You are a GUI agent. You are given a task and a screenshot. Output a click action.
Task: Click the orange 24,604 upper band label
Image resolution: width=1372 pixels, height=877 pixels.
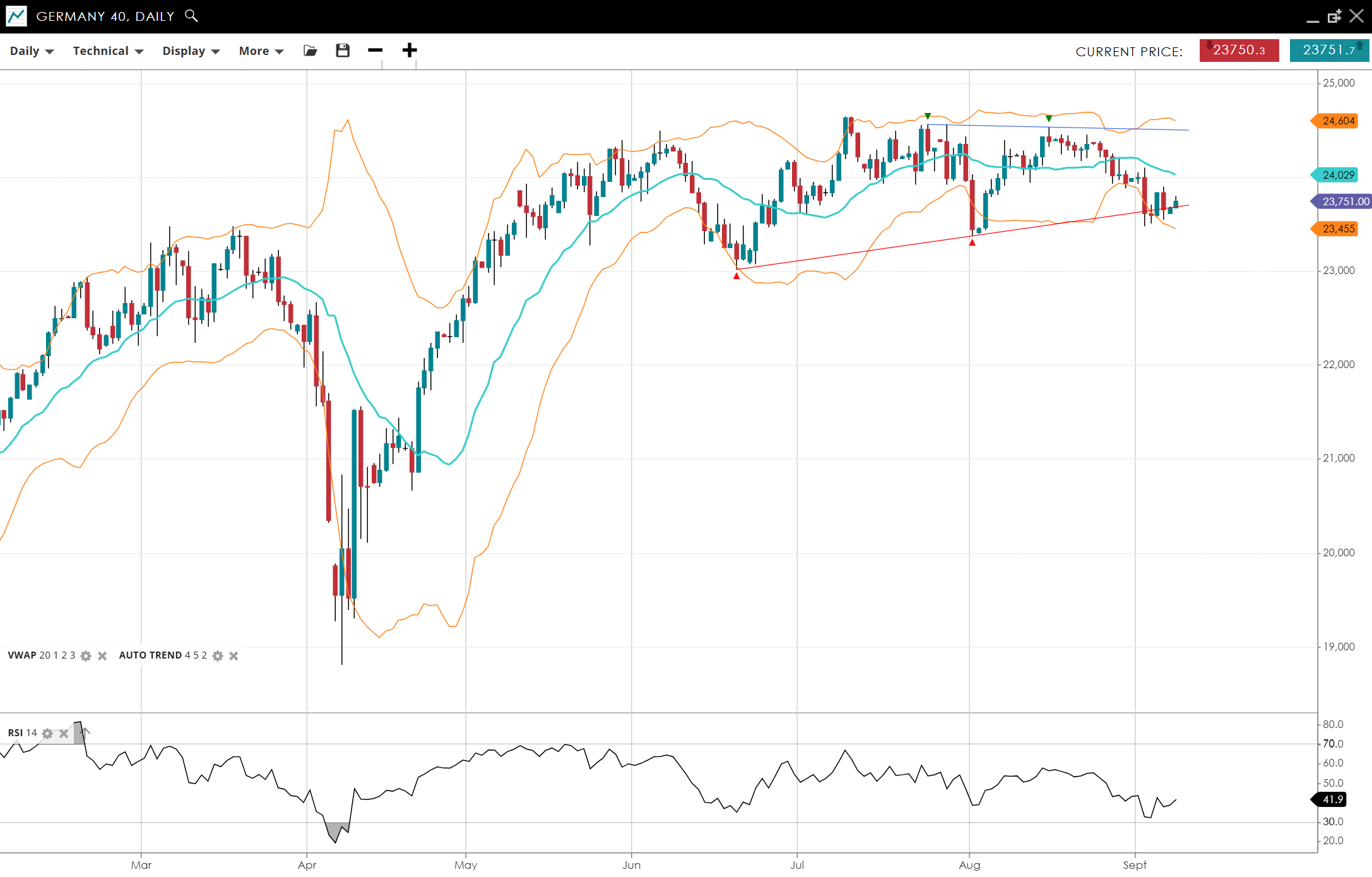coord(1338,121)
